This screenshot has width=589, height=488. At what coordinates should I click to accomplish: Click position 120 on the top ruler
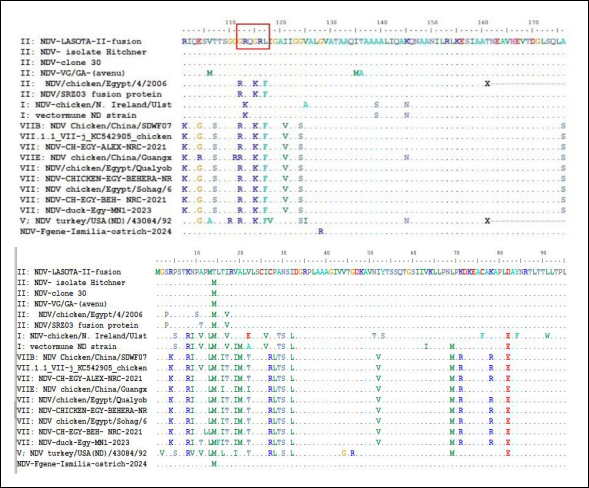[x=281, y=23]
